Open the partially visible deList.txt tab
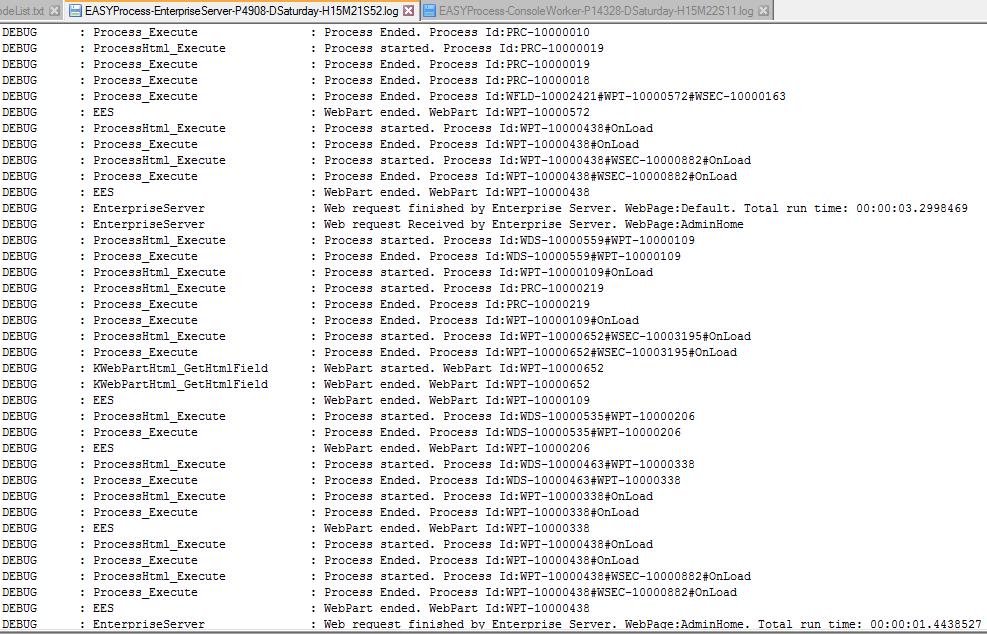Image resolution: width=987 pixels, height=634 pixels. pos(23,11)
